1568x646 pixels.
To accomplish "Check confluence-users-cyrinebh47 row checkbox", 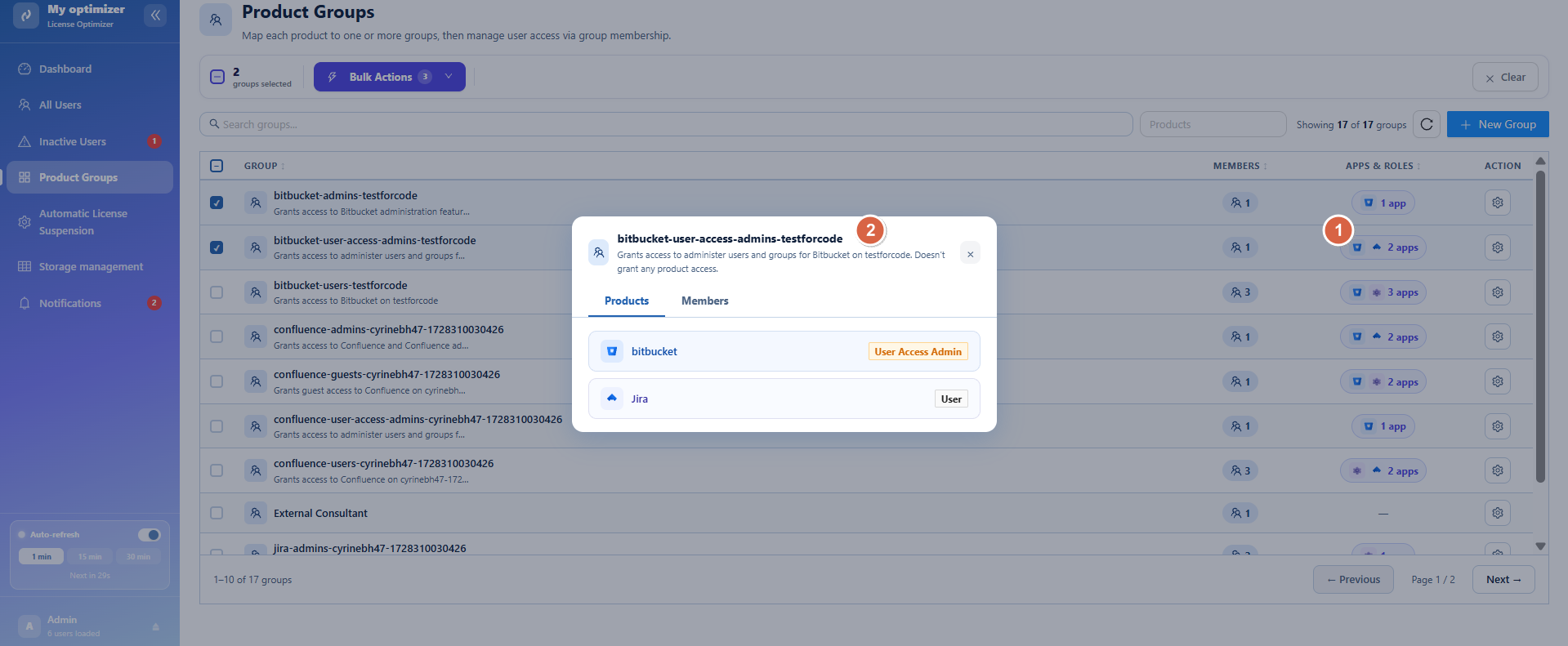I will coord(217,470).
